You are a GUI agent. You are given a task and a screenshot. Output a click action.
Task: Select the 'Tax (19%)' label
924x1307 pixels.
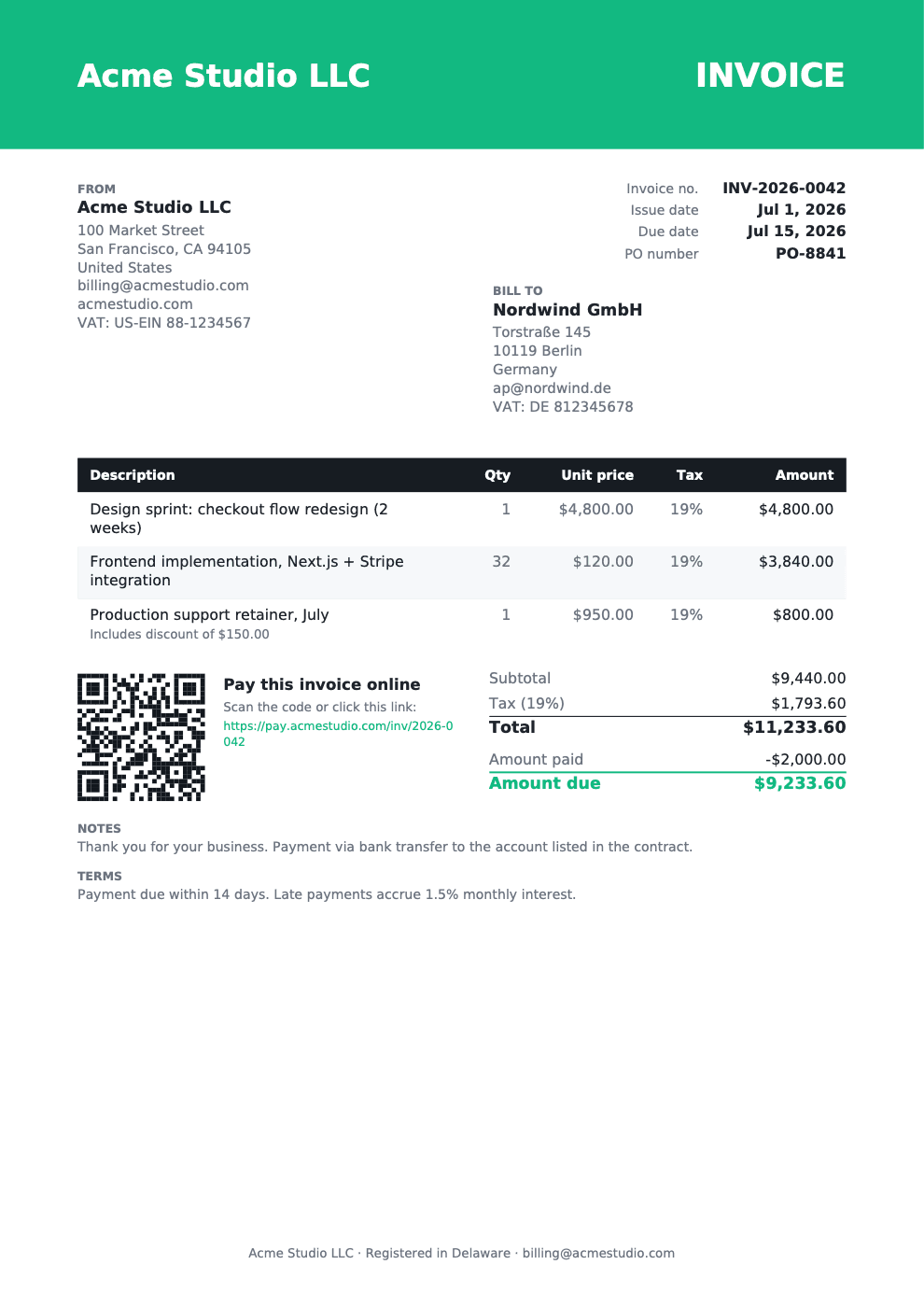(526, 704)
